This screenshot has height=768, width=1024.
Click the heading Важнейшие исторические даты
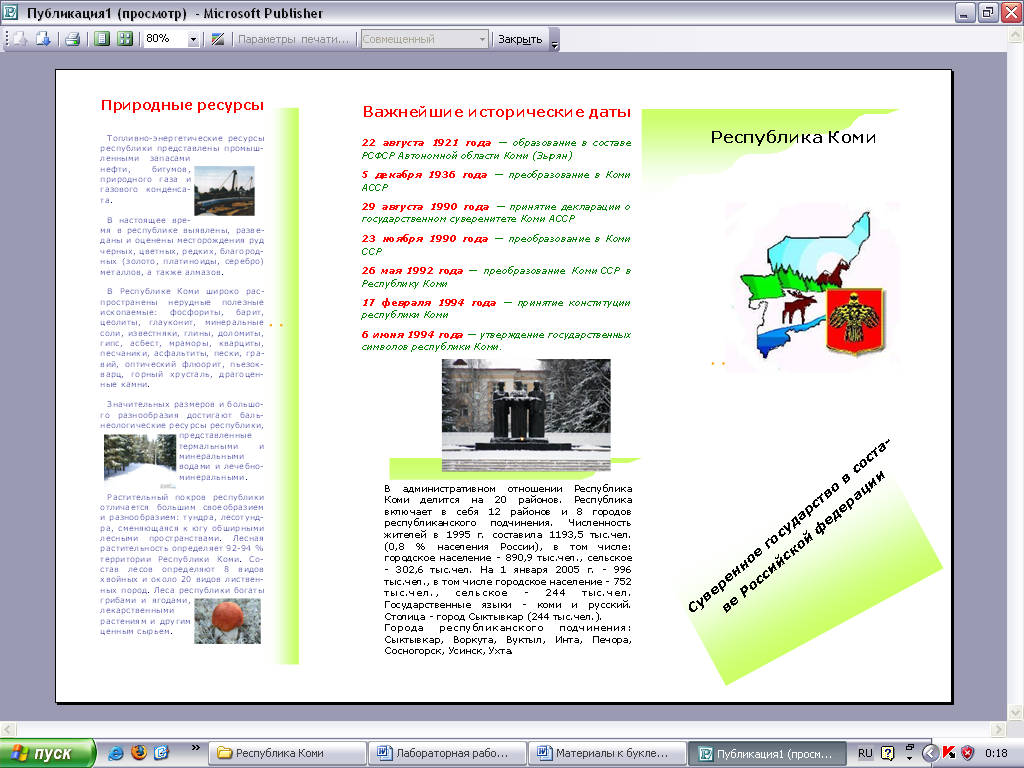[x=496, y=112]
